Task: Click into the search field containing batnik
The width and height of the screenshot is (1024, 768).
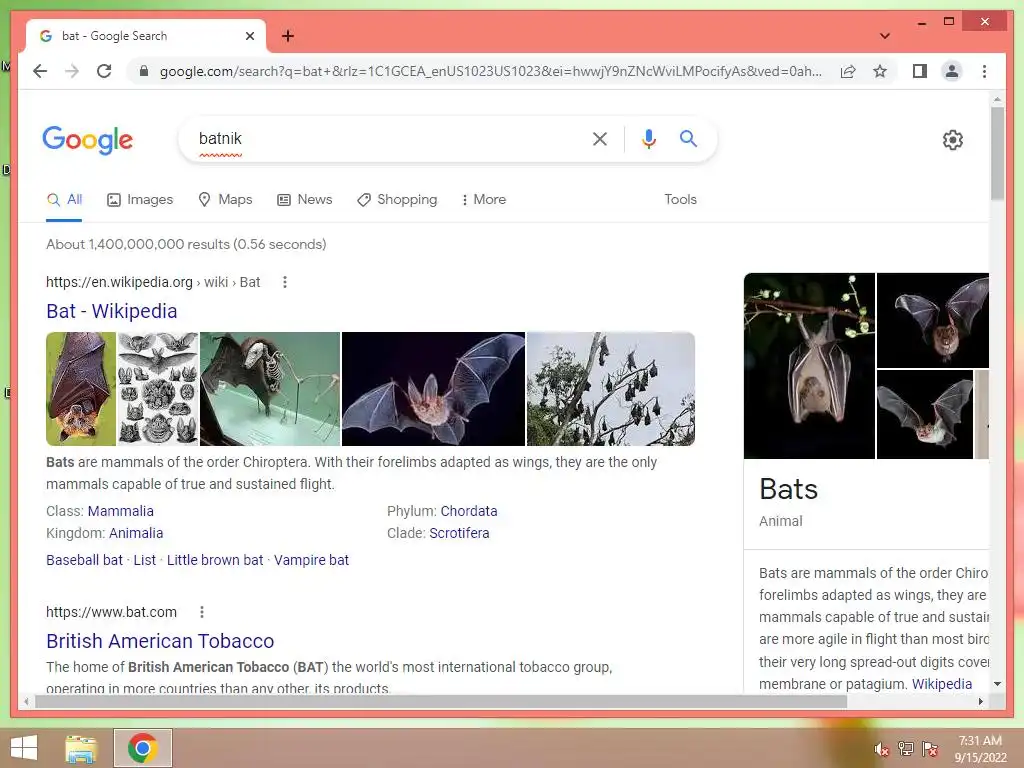Action: [385, 138]
